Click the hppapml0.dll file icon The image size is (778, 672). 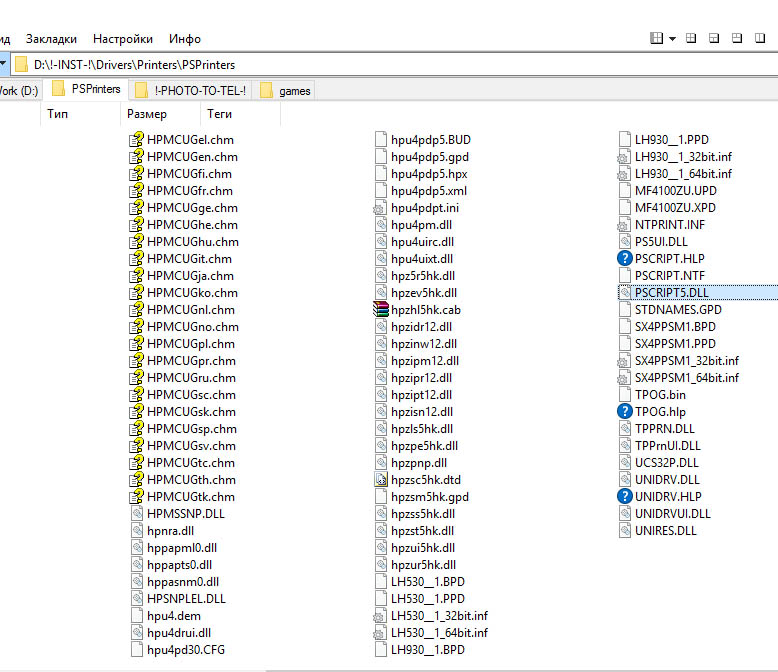click(x=137, y=547)
